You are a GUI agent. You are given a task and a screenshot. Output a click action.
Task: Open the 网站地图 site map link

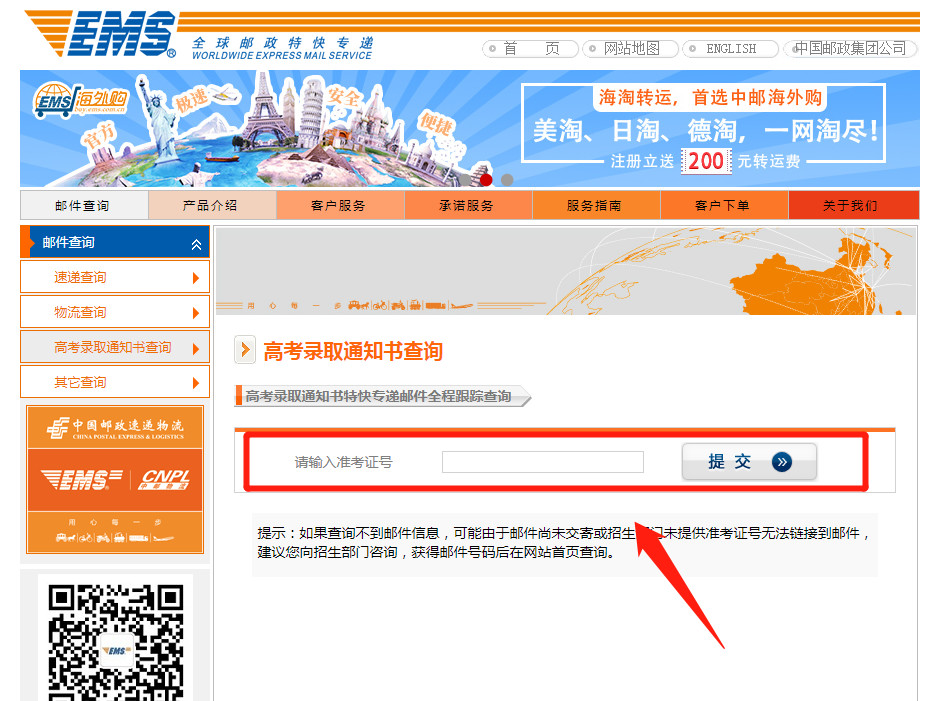click(630, 49)
